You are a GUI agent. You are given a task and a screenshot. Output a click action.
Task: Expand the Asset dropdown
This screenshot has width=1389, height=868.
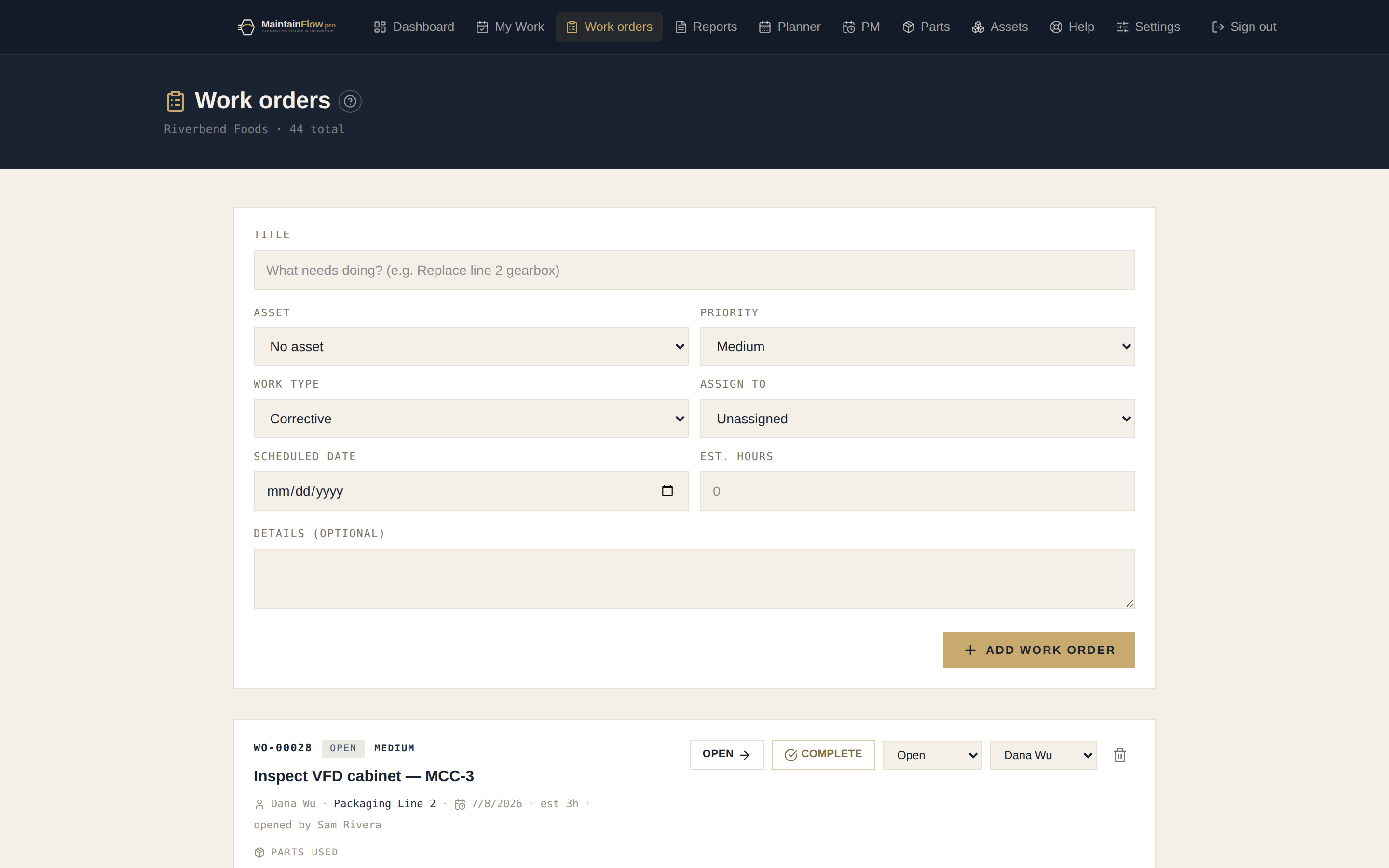471,346
